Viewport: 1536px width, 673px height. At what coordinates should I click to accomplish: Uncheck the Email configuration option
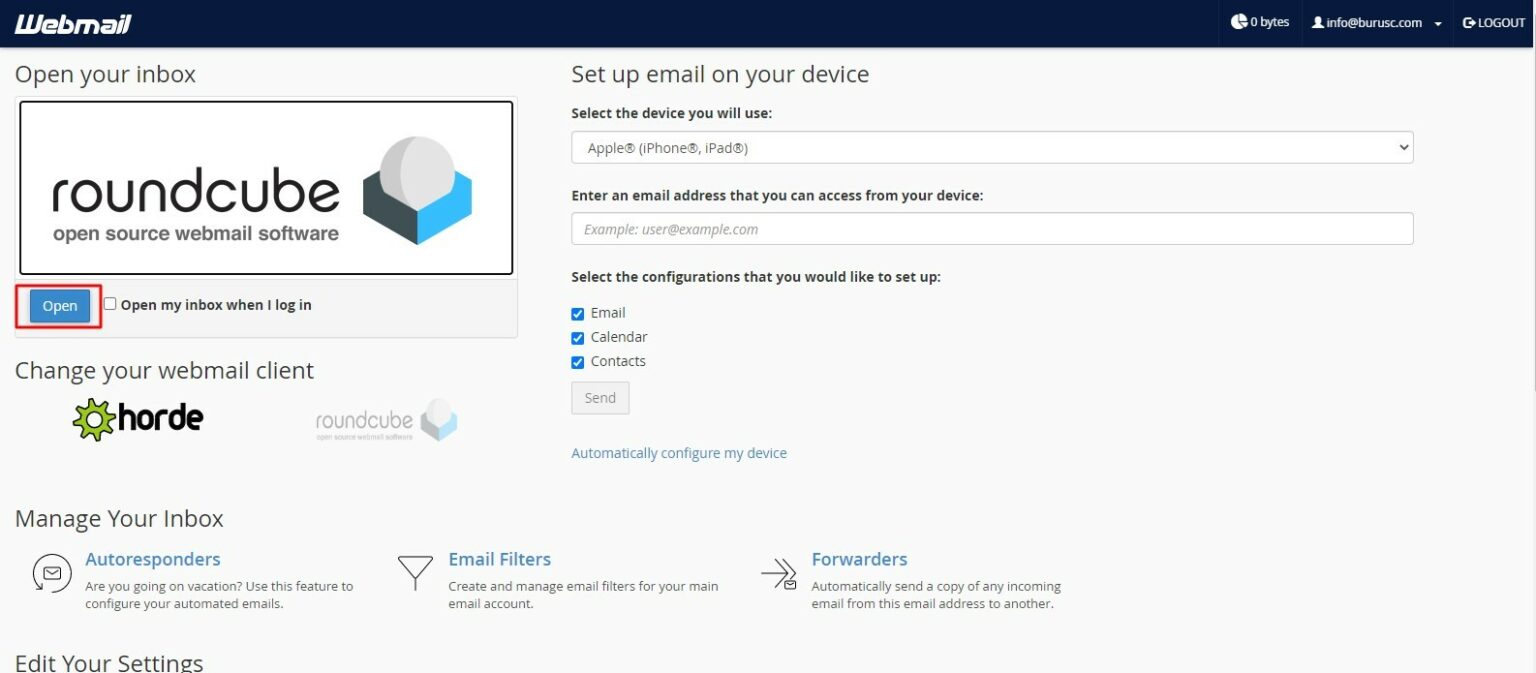click(577, 312)
